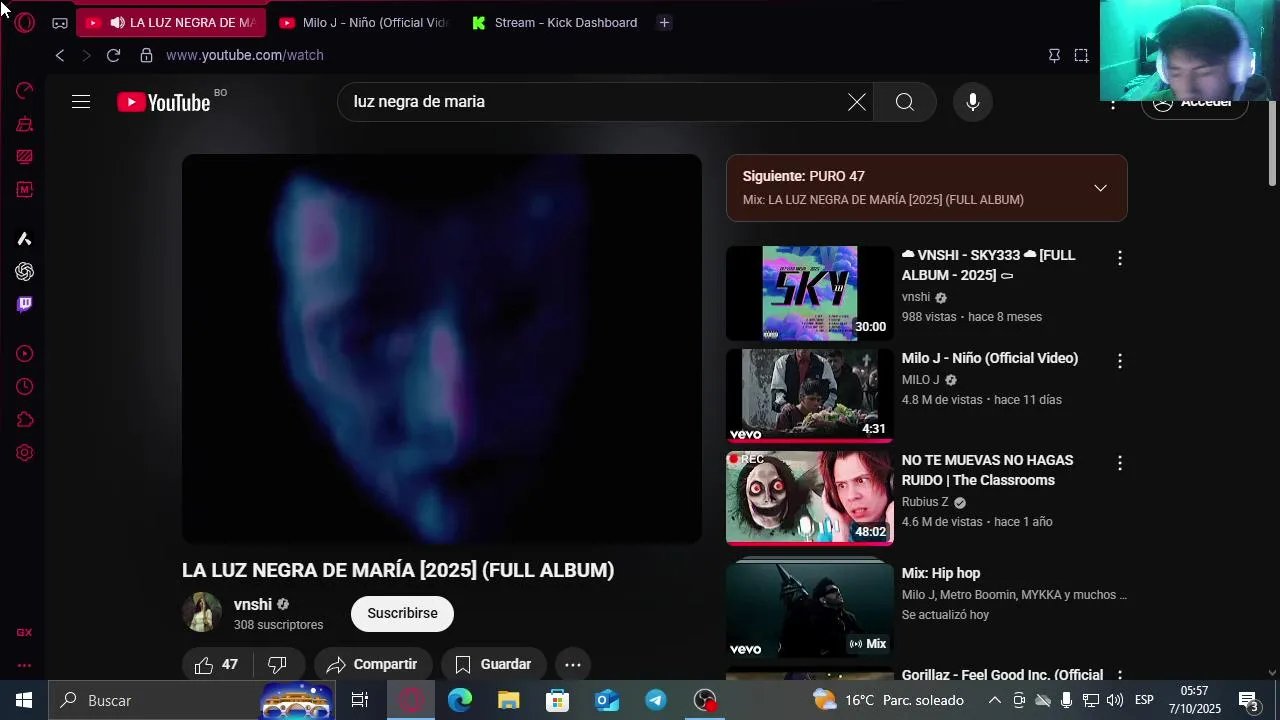View site info via padlock icon

[x=146, y=55]
